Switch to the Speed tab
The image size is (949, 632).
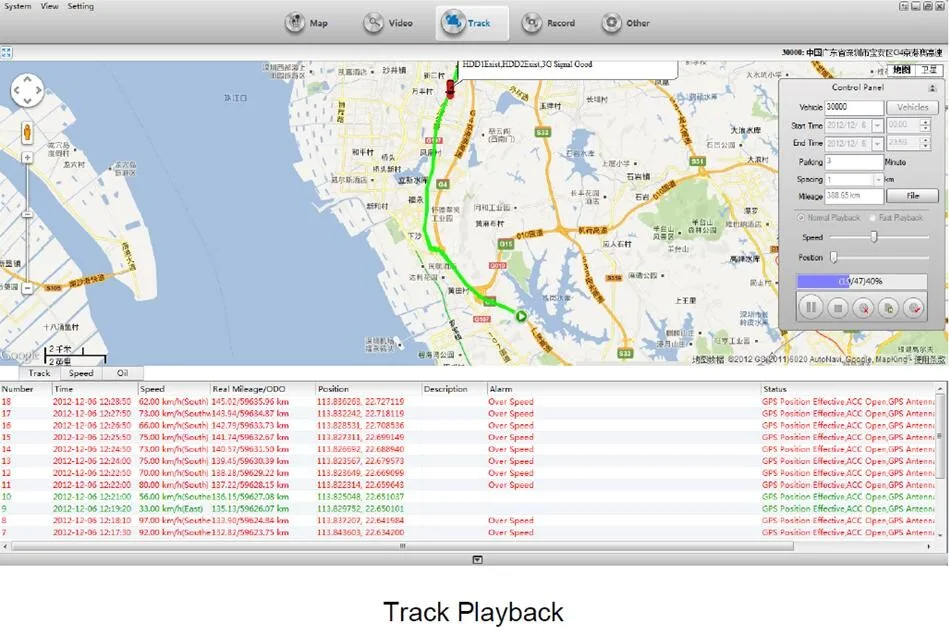tap(81, 373)
